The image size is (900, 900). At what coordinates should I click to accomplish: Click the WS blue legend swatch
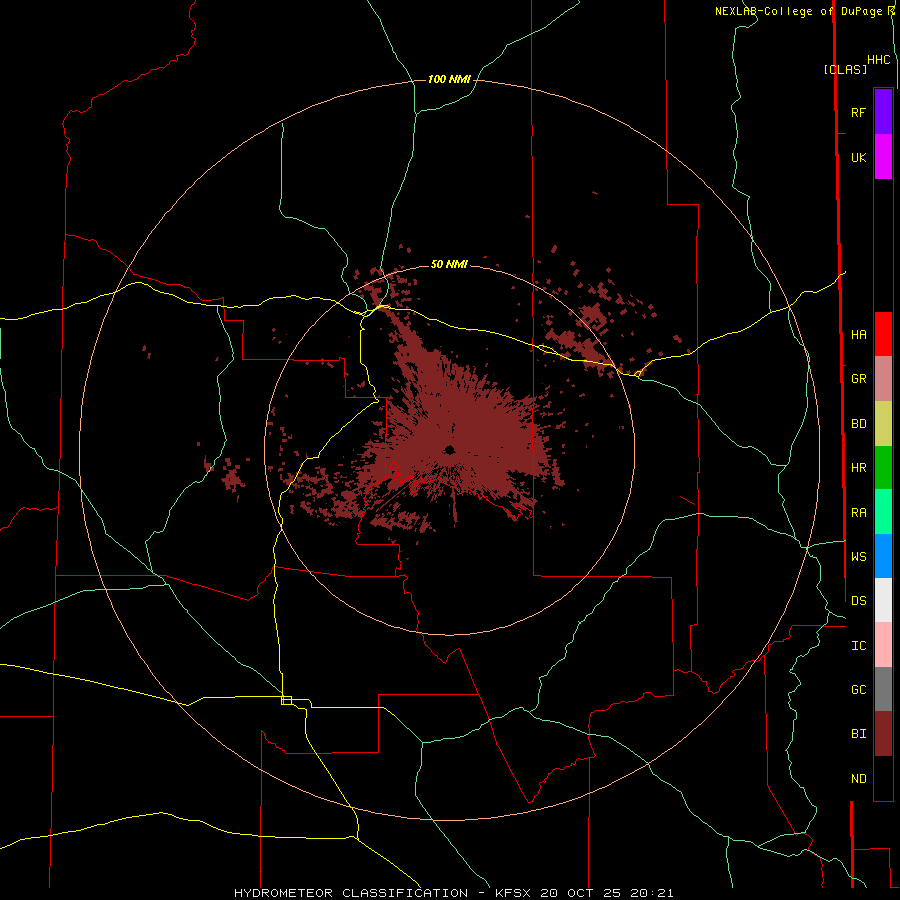coord(883,556)
